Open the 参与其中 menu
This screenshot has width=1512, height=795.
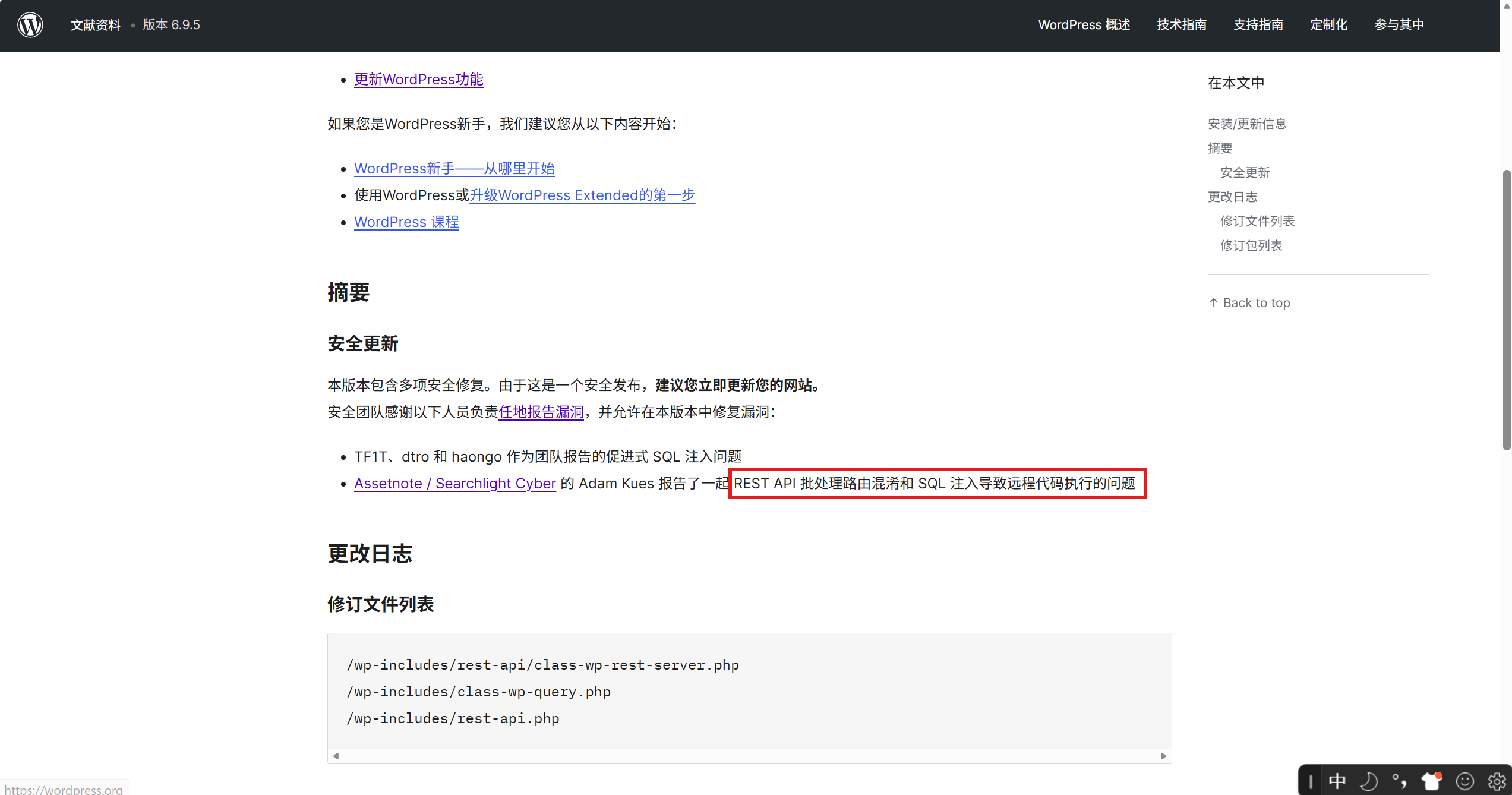pyautogui.click(x=1399, y=25)
